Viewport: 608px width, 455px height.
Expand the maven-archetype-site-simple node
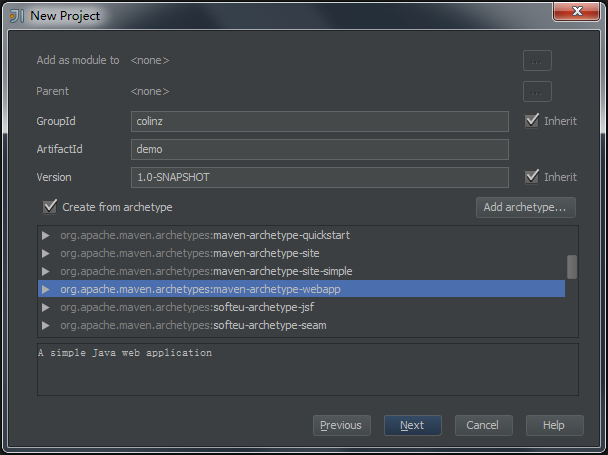point(46,272)
